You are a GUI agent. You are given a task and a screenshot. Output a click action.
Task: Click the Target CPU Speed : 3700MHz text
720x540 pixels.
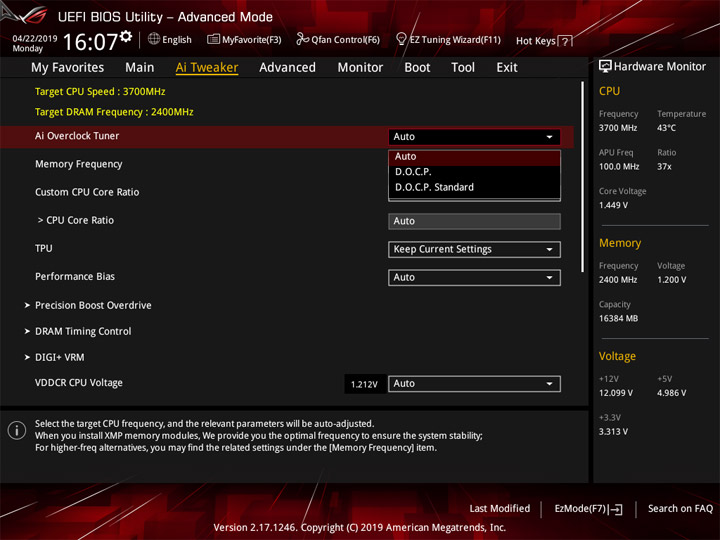100,92
